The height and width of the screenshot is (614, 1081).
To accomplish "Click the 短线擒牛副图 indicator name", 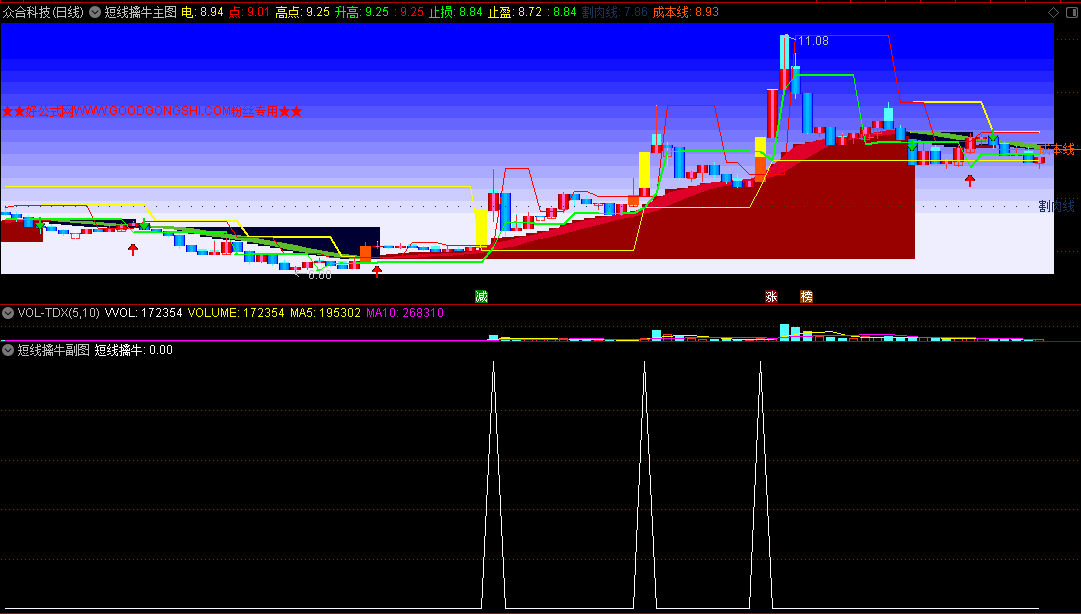I will (54, 350).
